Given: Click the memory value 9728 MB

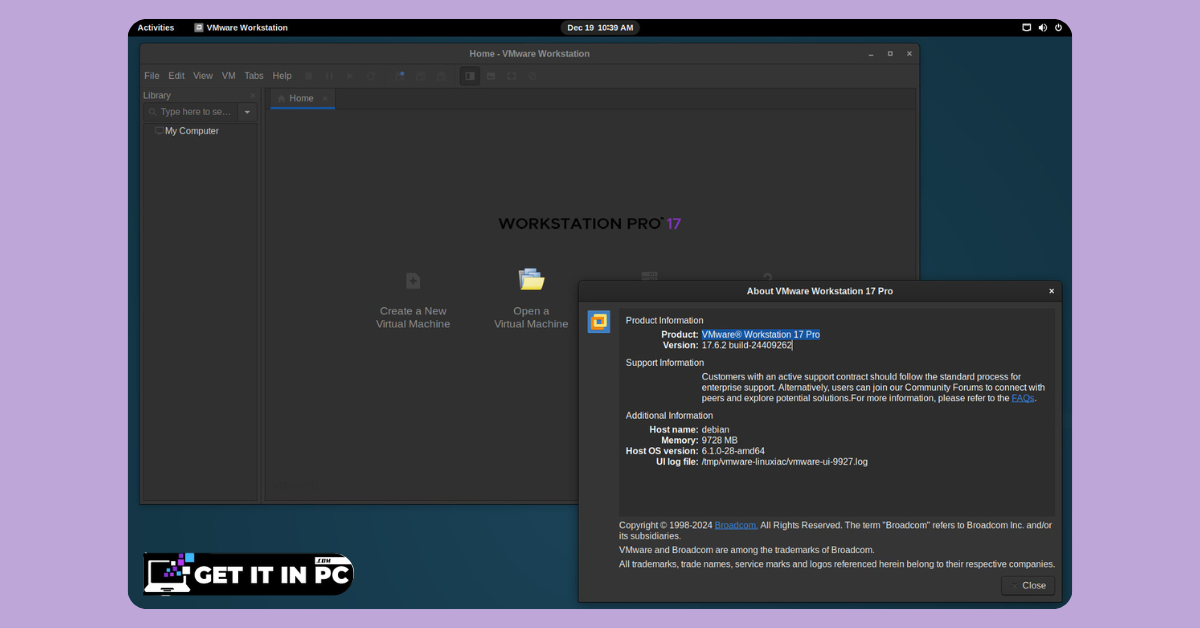Looking at the screenshot, I should coord(720,440).
